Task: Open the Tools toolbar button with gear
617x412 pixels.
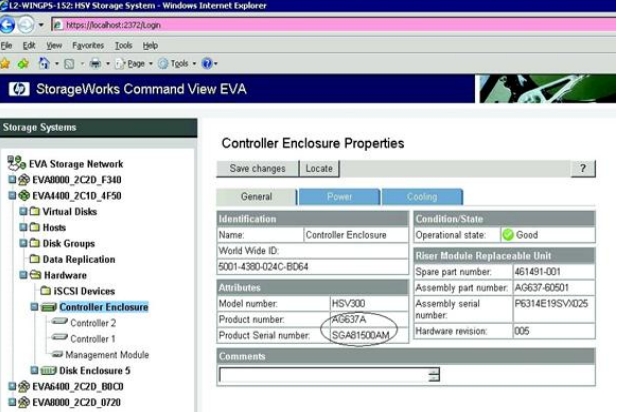Action: click(177, 63)
